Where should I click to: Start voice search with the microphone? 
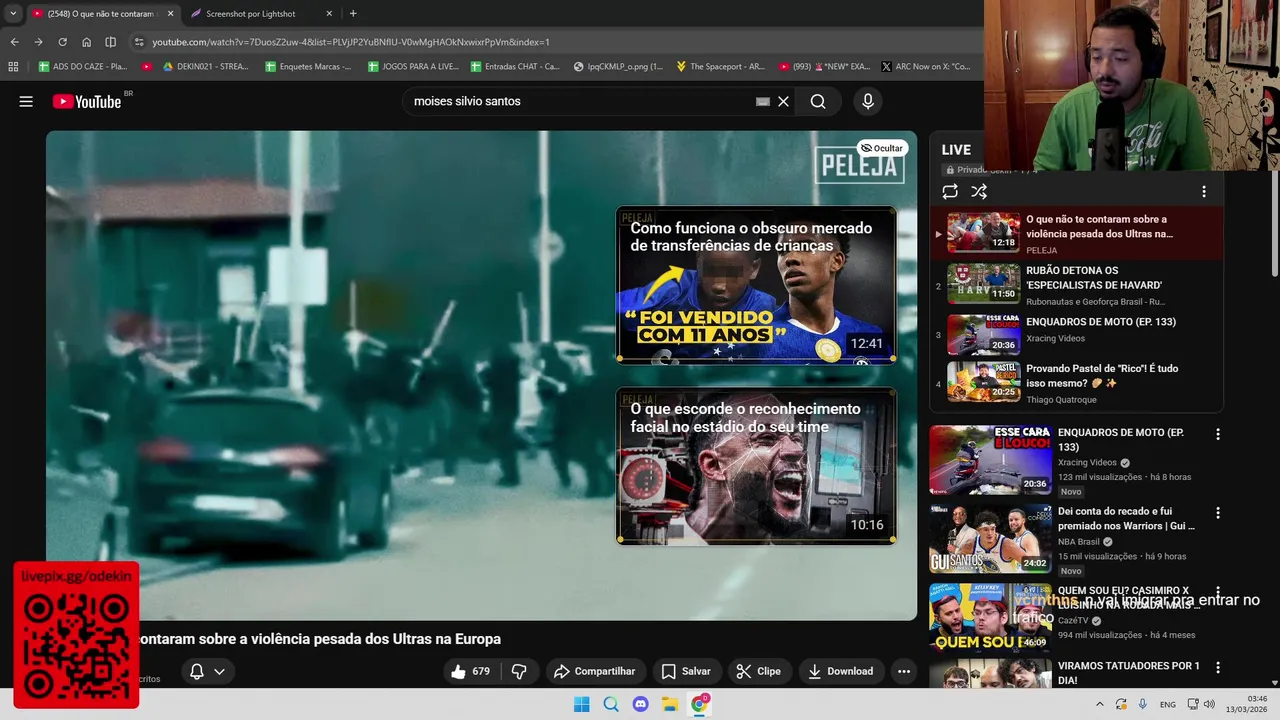point(868,101)
